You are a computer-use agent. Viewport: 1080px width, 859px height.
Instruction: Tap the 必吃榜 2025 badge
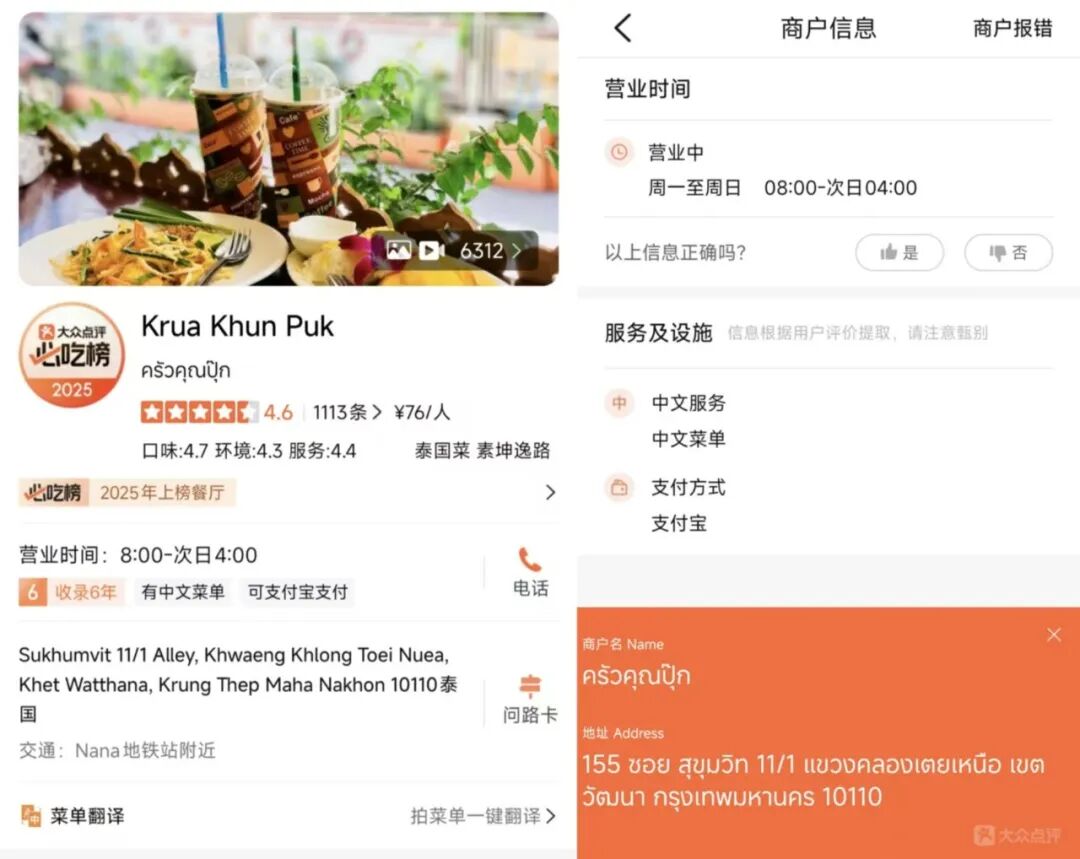pyautogui.click(x=72, y=355)
